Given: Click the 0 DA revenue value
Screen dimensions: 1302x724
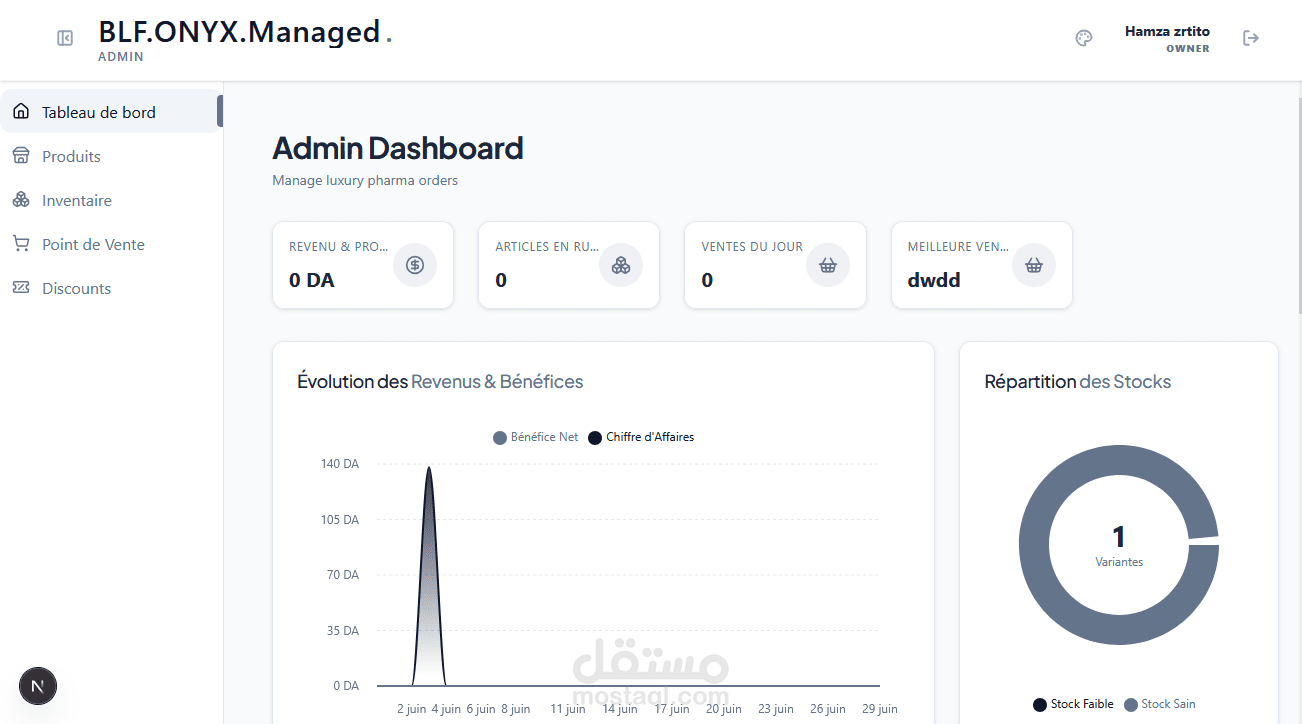Looking at the screenshot, I should pos(312,280).
